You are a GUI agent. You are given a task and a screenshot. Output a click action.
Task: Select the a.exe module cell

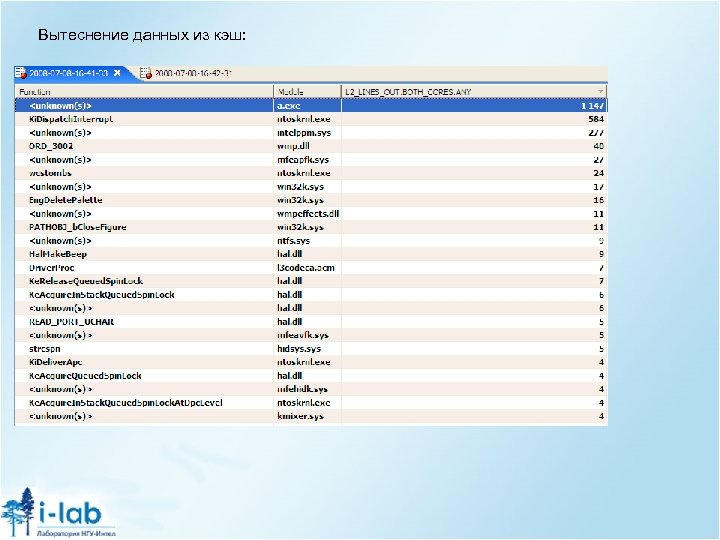click(x=307, y=106)
